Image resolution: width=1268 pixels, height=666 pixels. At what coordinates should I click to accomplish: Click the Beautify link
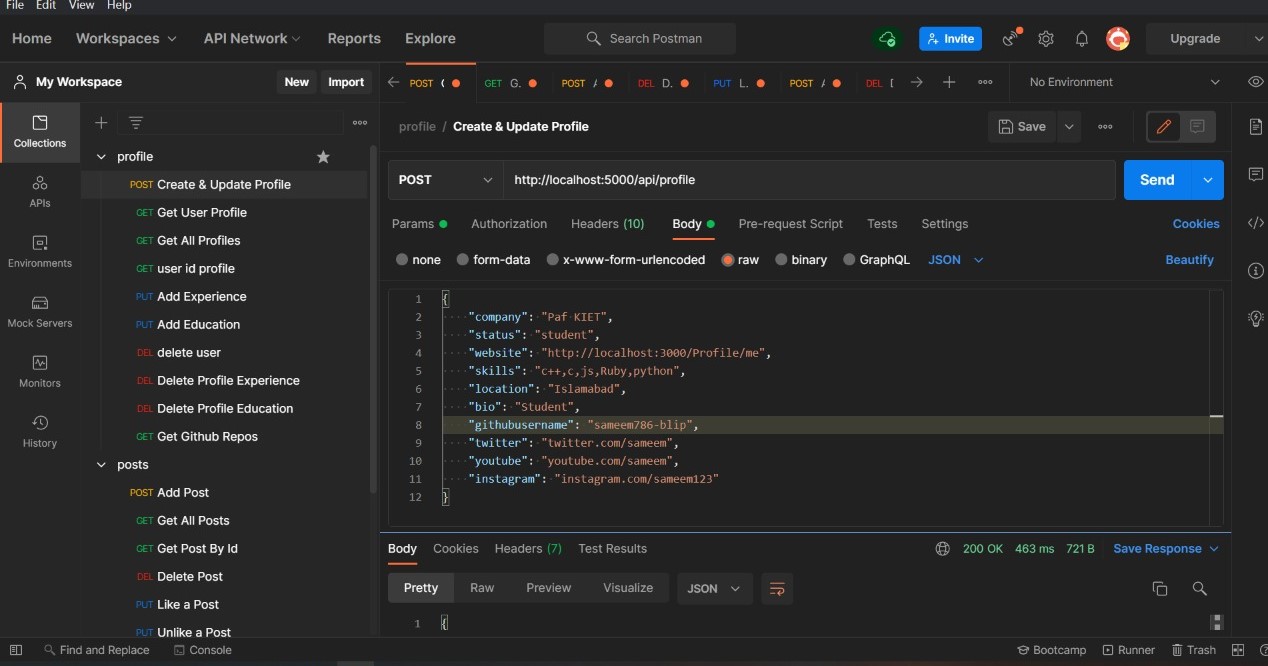[x=1189, y=260]
